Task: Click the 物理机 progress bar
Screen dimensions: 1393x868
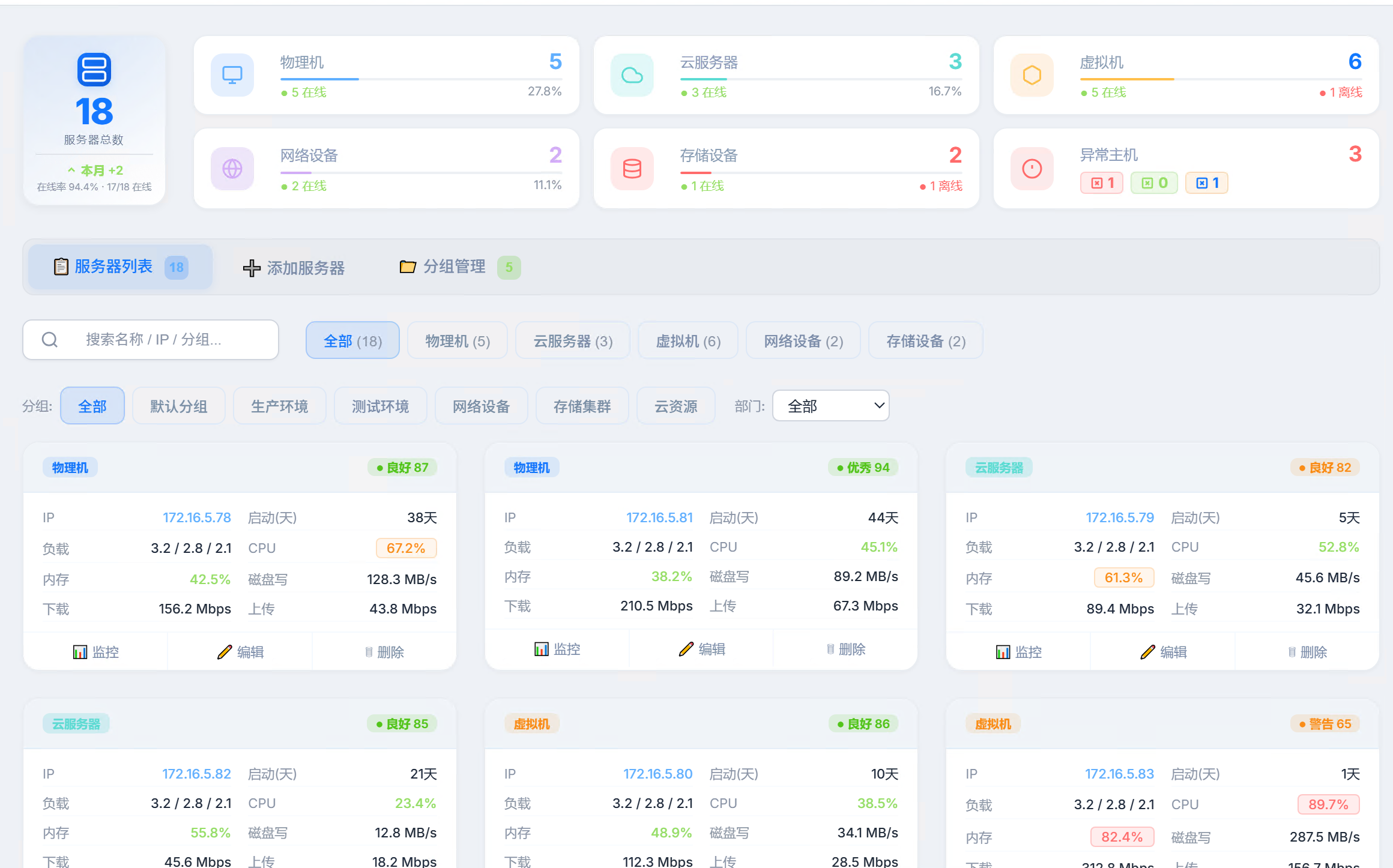Action: [x=422, y=79]
